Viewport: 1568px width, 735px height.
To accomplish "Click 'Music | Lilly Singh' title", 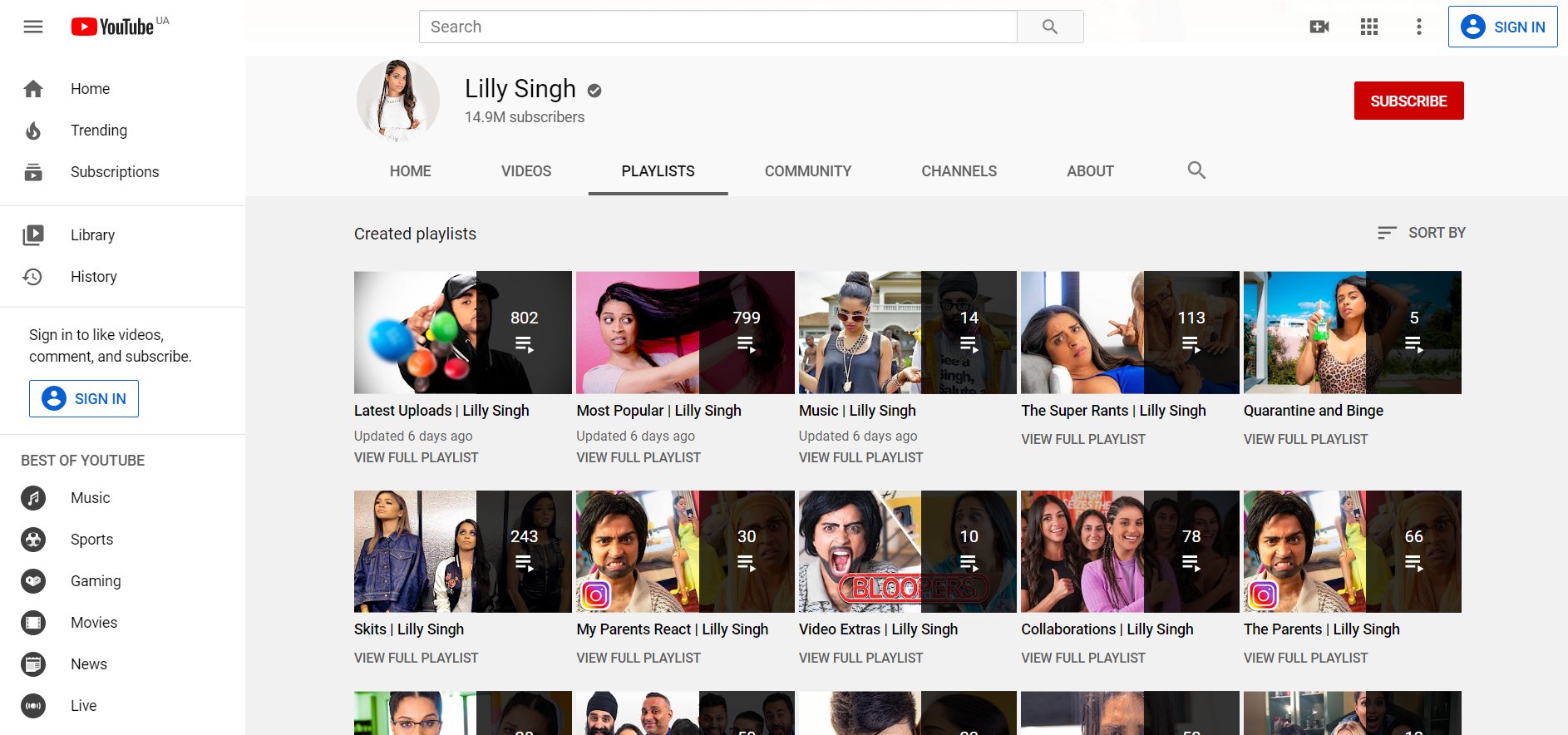I will (857, 411).
